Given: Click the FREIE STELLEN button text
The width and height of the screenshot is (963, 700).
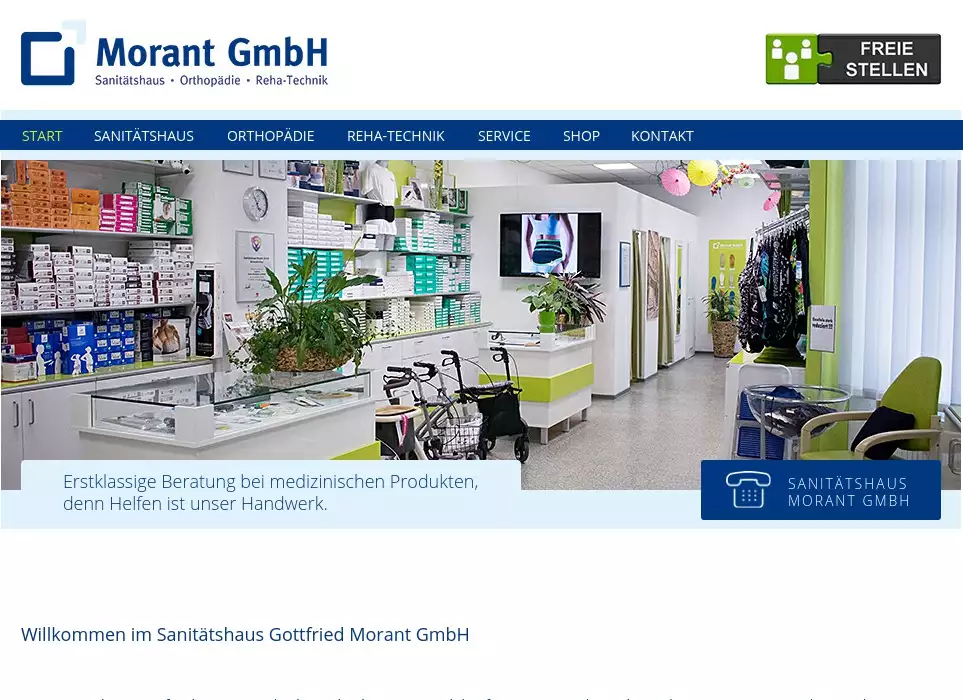Looking at the screenshot, I should [x=879, y=59].
